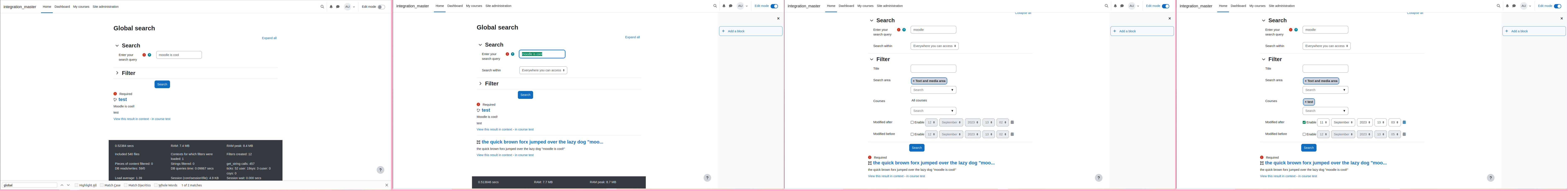
Task: Remove the test course tag in fourth window
Action: point(1309,102)
